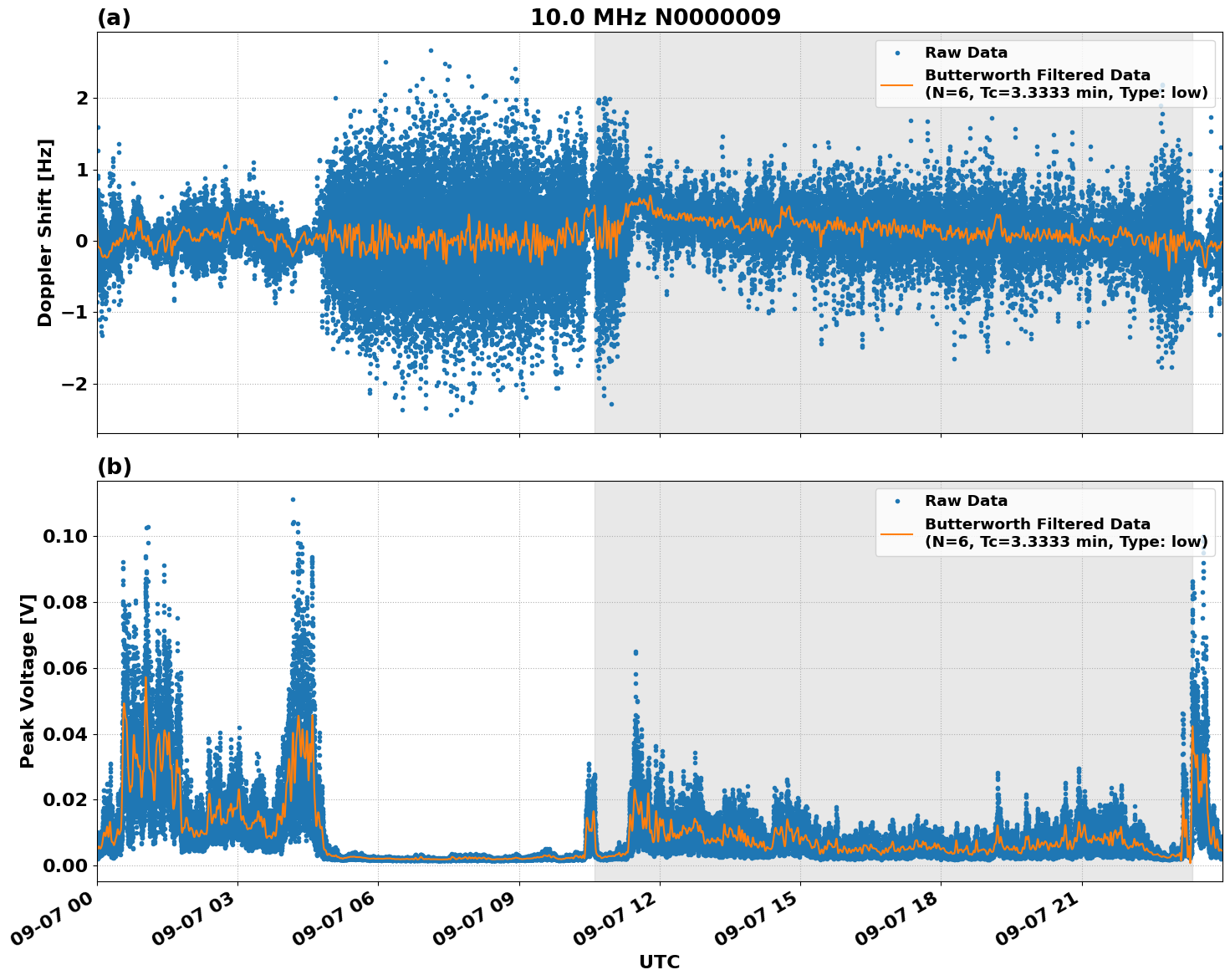Click the 09-07 12 tick label on the time axis

coord(613,916)
